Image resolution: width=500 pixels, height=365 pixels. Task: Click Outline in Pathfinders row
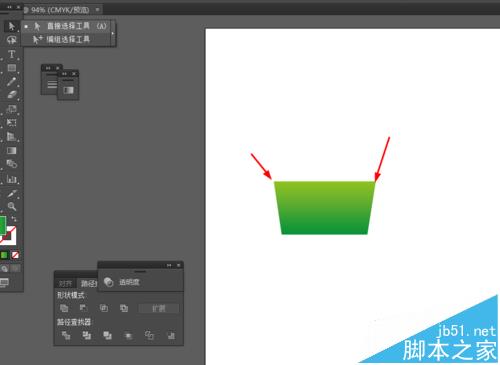[149, 335]
